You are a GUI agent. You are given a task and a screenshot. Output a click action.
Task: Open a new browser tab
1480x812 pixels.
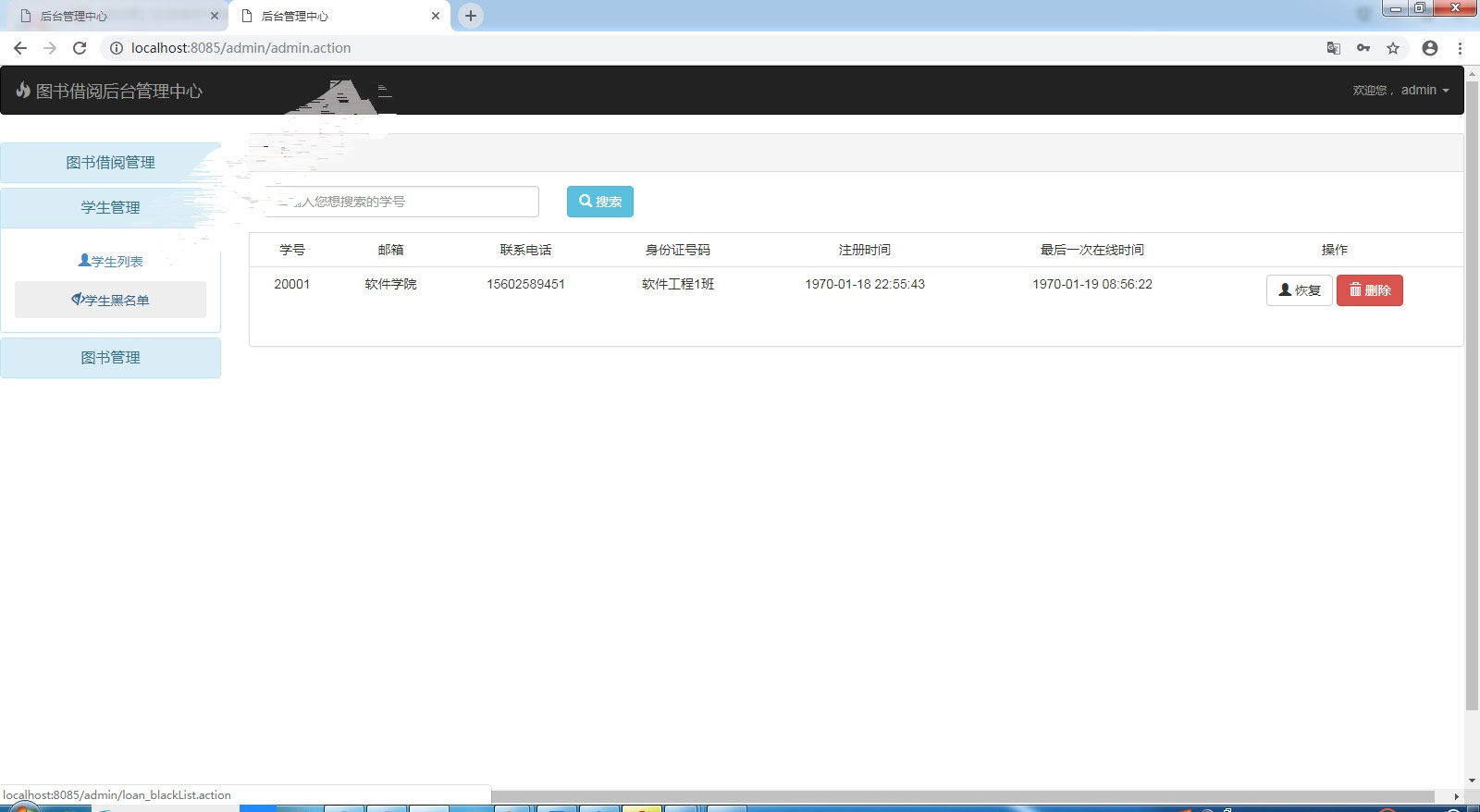click(471, 16)
